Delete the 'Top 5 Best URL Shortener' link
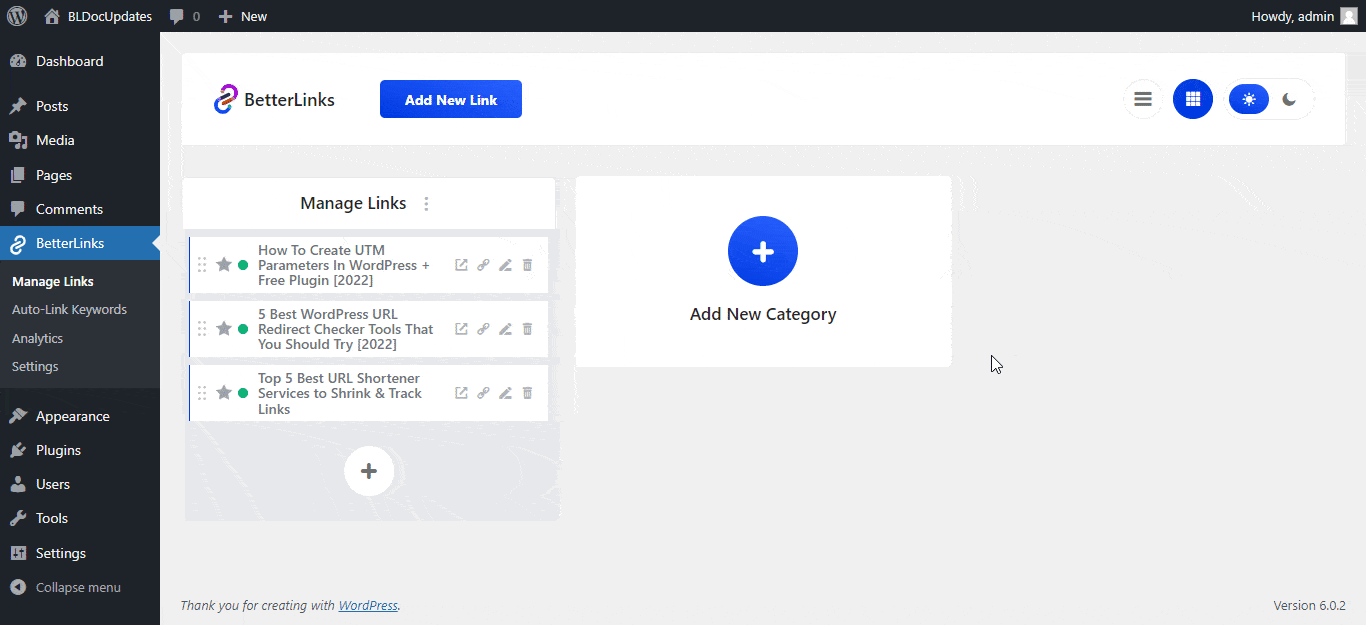1366x625 pixels. pyautogui.click(x=527, y=392)
